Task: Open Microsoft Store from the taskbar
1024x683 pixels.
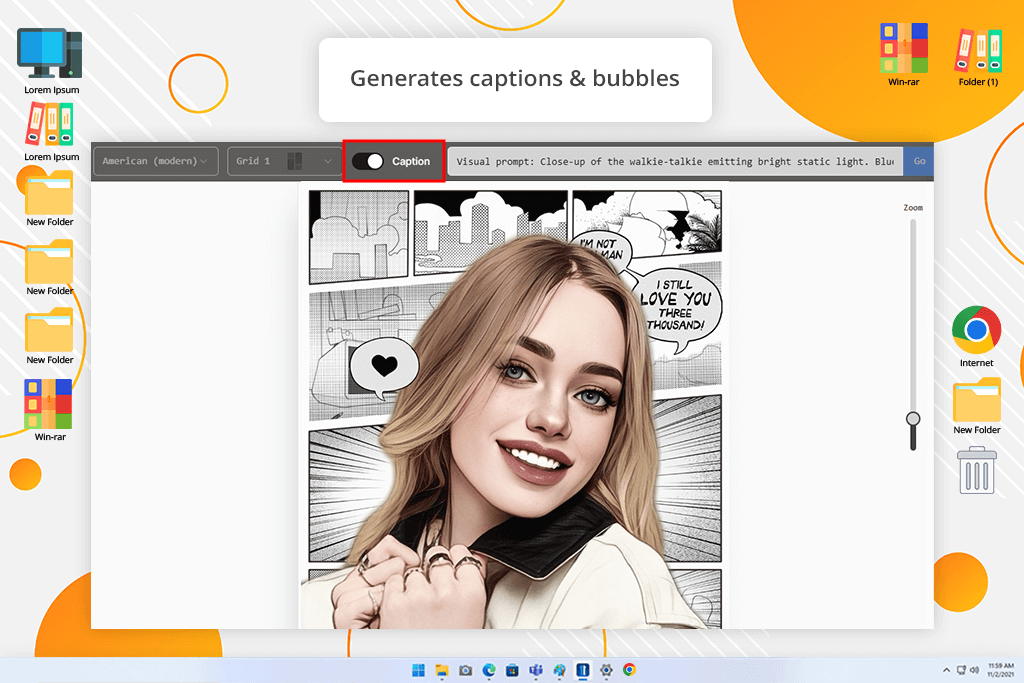Action: (513, 670)
